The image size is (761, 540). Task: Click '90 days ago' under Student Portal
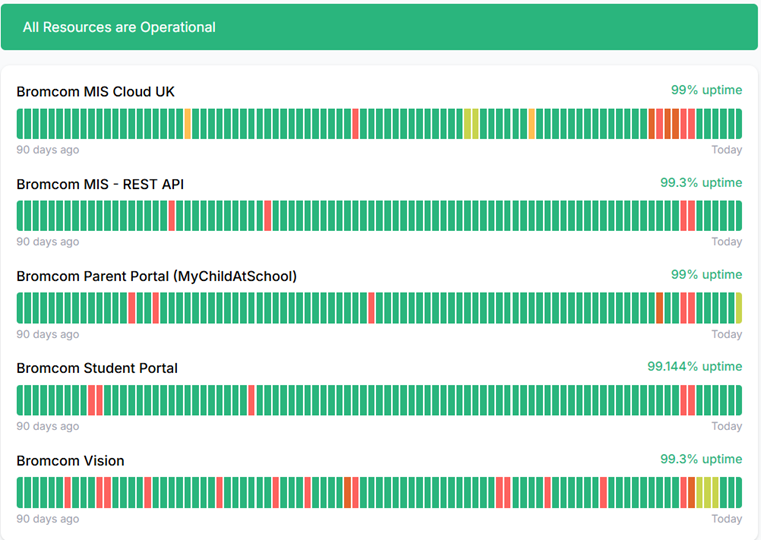tap(48, 426)
